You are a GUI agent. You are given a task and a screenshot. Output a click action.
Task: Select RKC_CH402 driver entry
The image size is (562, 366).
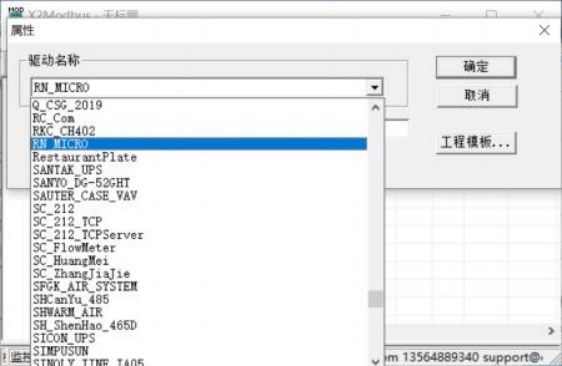[199, 131]
